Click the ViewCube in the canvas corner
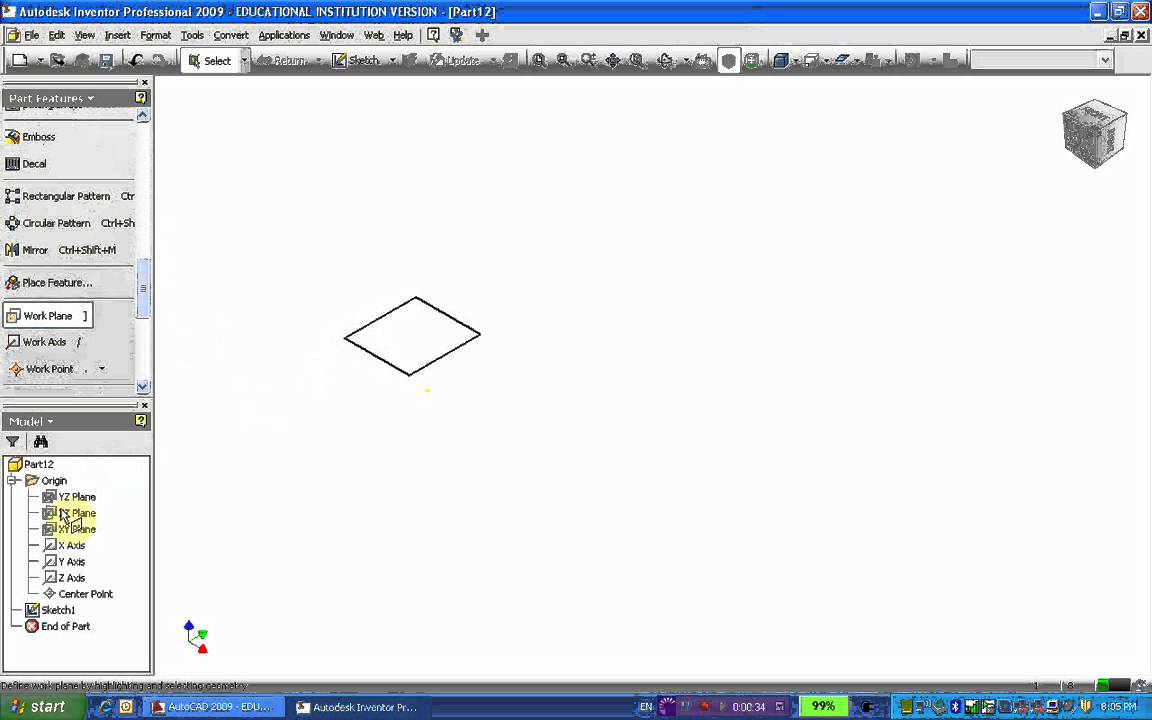Image resolution: width=1152 pixels, height=720 pixels. [1095, 134]
